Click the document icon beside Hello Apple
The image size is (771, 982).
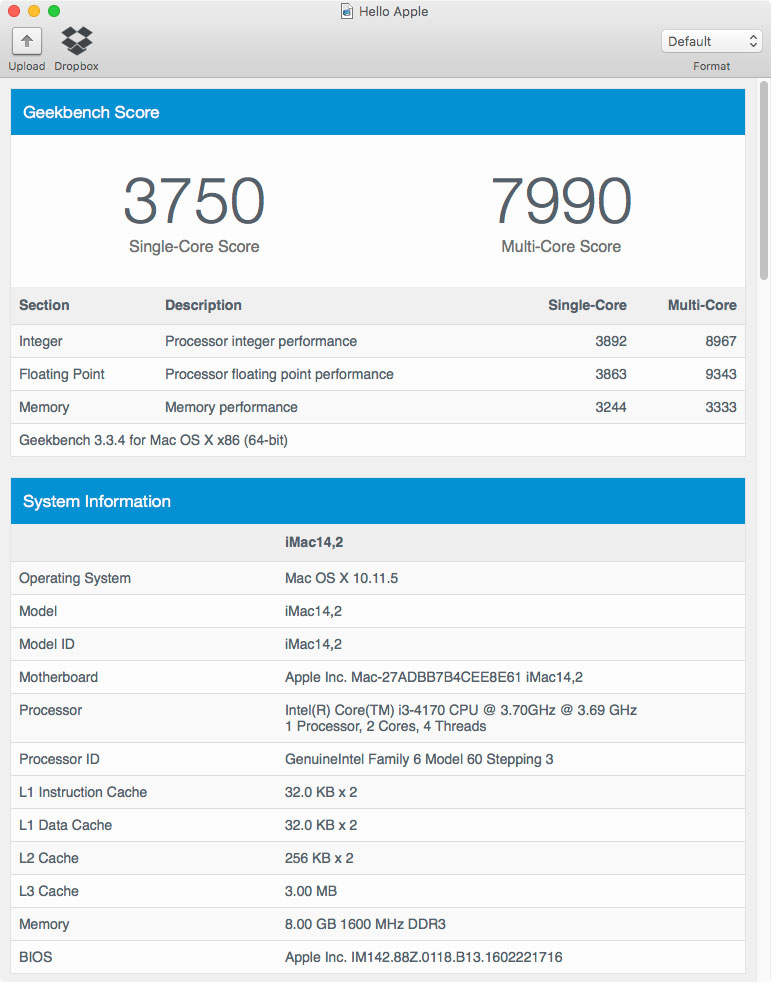click(347, 11)
